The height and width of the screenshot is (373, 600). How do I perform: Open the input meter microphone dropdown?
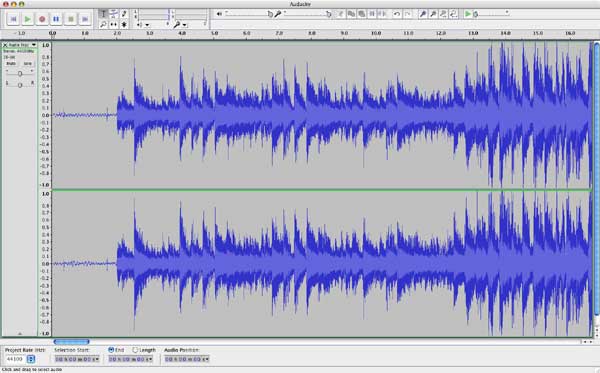(x=180, y=25)
